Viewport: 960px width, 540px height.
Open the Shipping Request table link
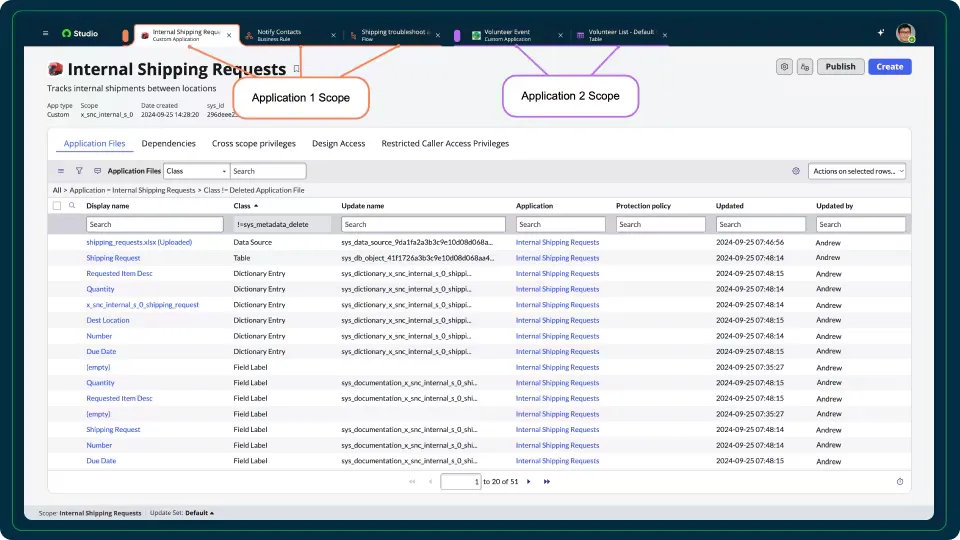pyautogui.click(x=113, y=258)
